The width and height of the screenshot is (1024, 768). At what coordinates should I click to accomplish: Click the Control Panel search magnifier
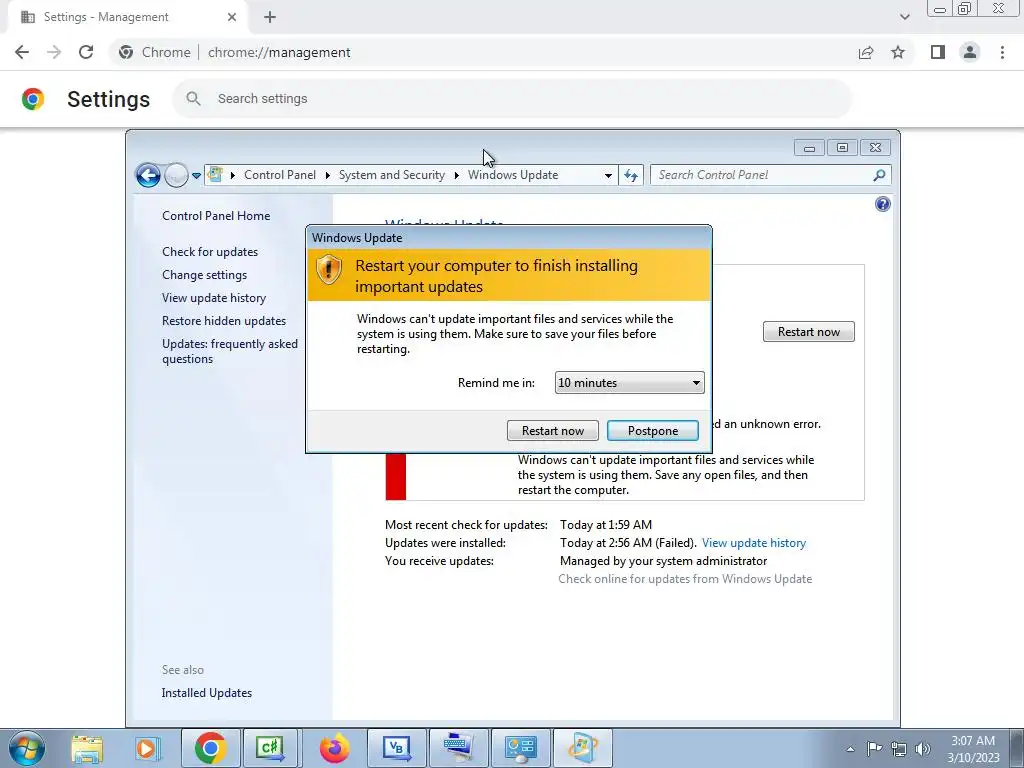point(879,175)
